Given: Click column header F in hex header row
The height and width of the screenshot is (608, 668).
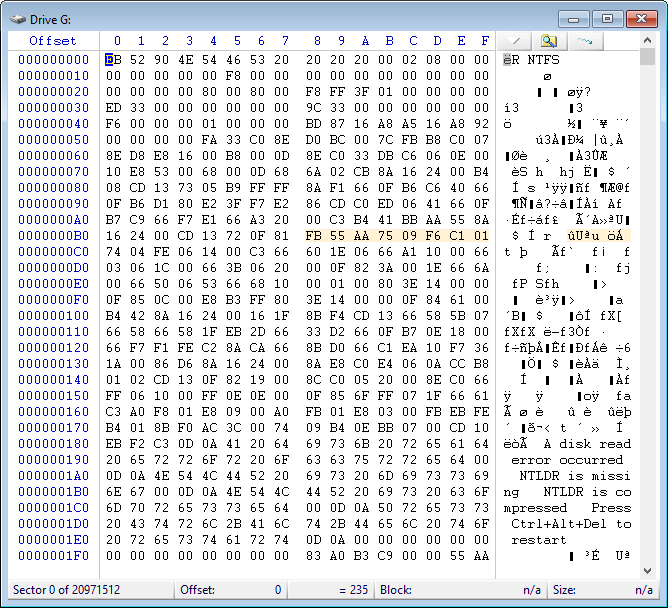Looking at the screenshot, I should pyautogui.click(x=484, y=41).
